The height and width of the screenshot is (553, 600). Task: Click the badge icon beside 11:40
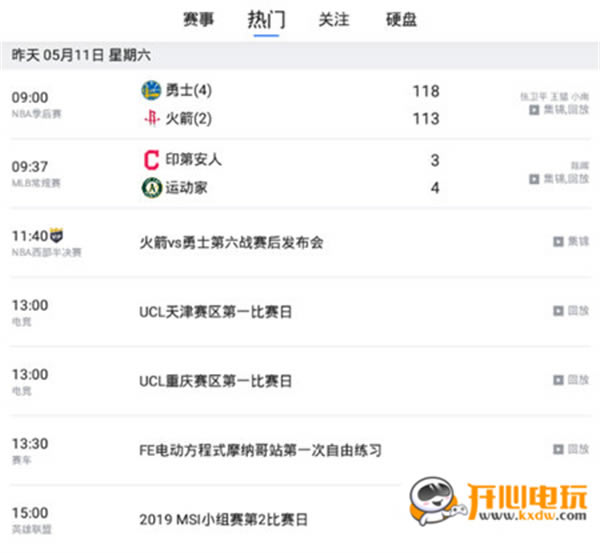pyautogui.click(x=56, y=235)
